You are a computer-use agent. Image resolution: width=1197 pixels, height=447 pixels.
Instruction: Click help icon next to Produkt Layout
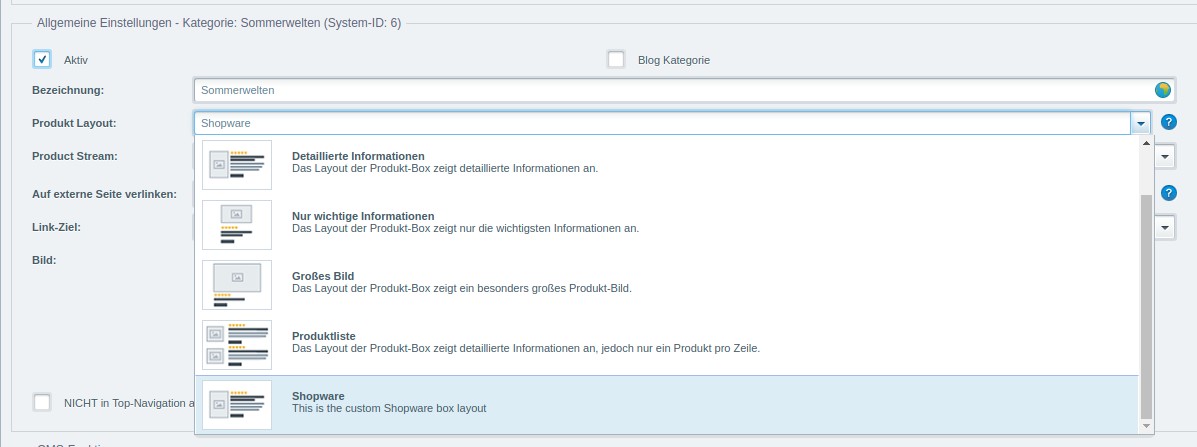pos(1168,123)
